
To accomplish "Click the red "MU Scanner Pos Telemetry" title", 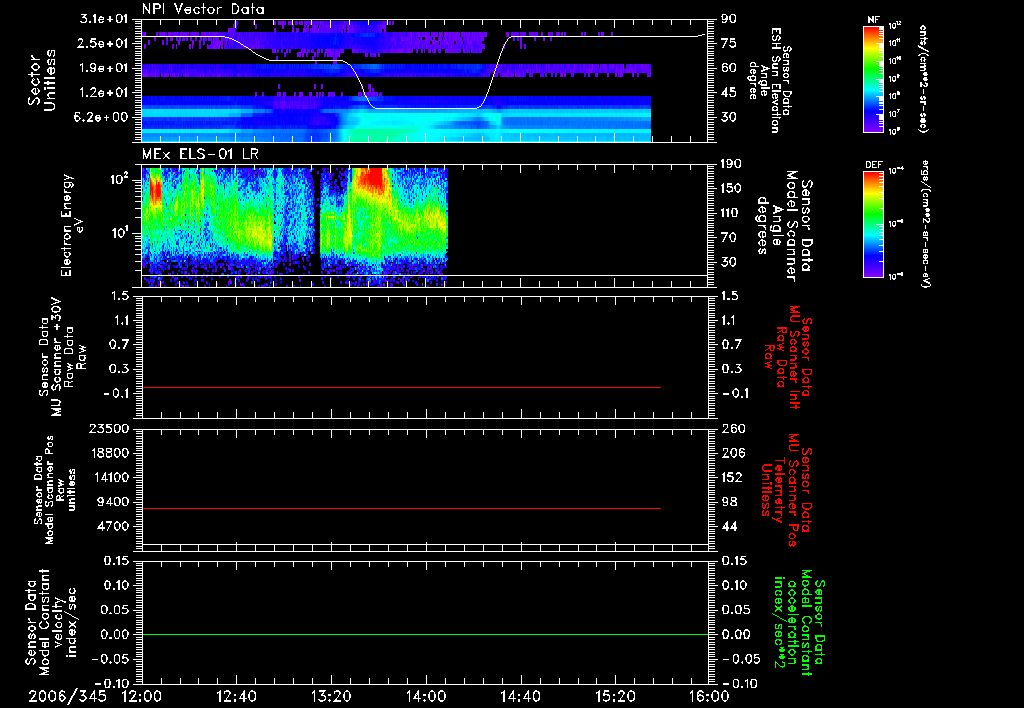I will click(786, 490).
